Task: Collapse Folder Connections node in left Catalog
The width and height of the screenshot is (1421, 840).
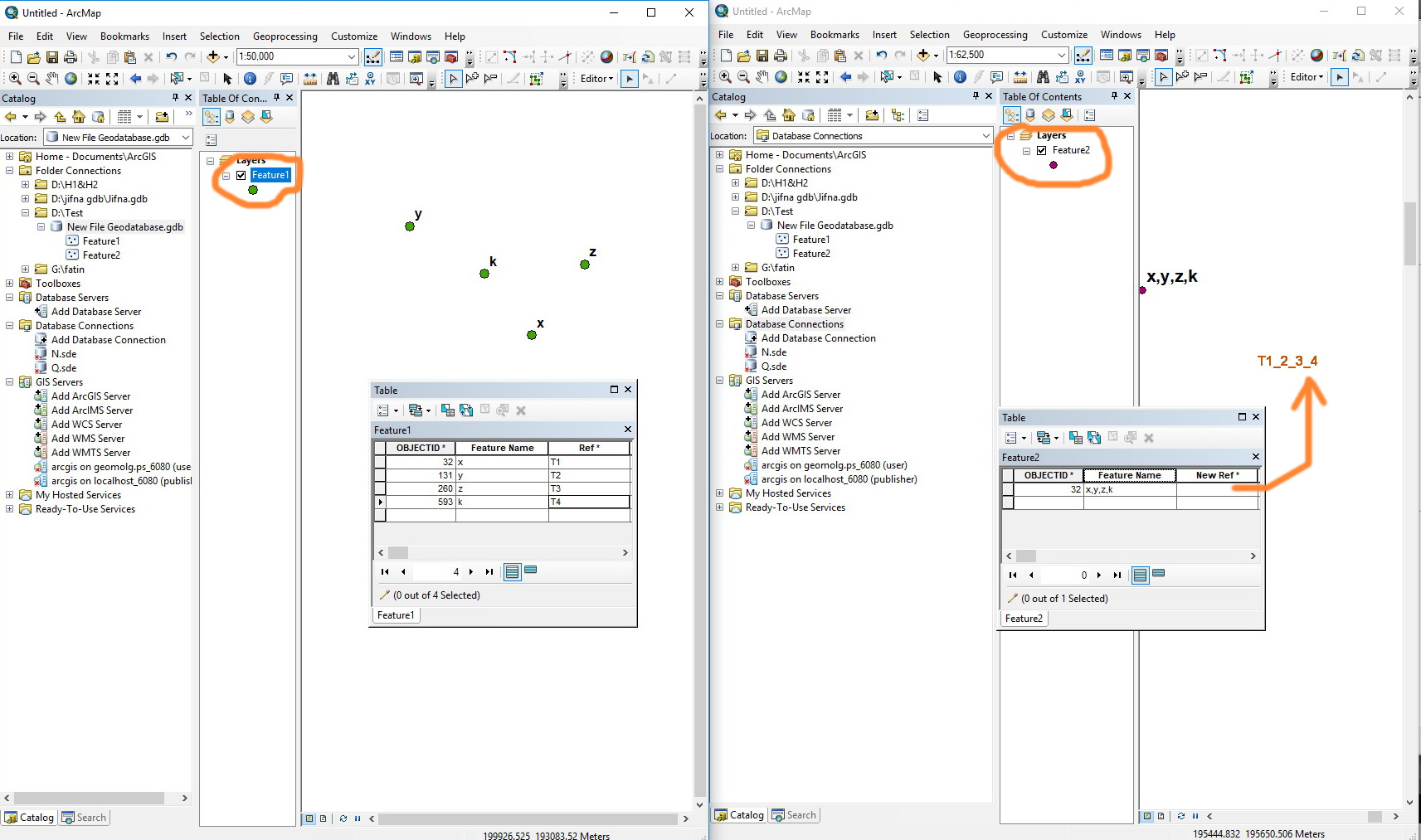Action: coord(9,171)
